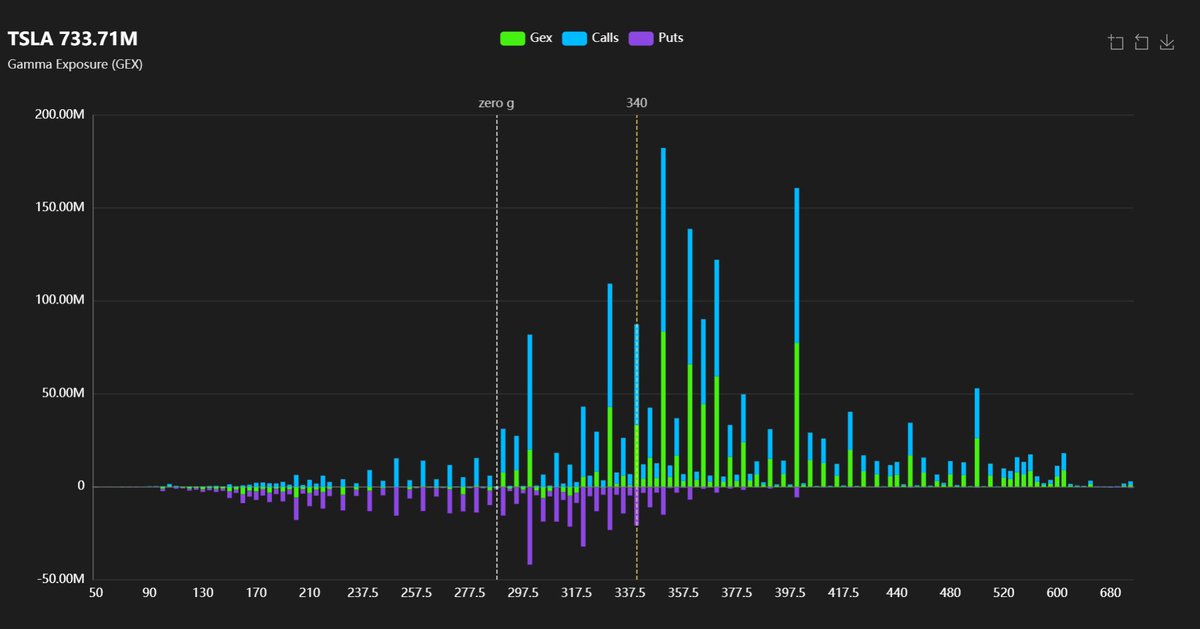Toggle the Gex series in legend

tap(526, 38)
